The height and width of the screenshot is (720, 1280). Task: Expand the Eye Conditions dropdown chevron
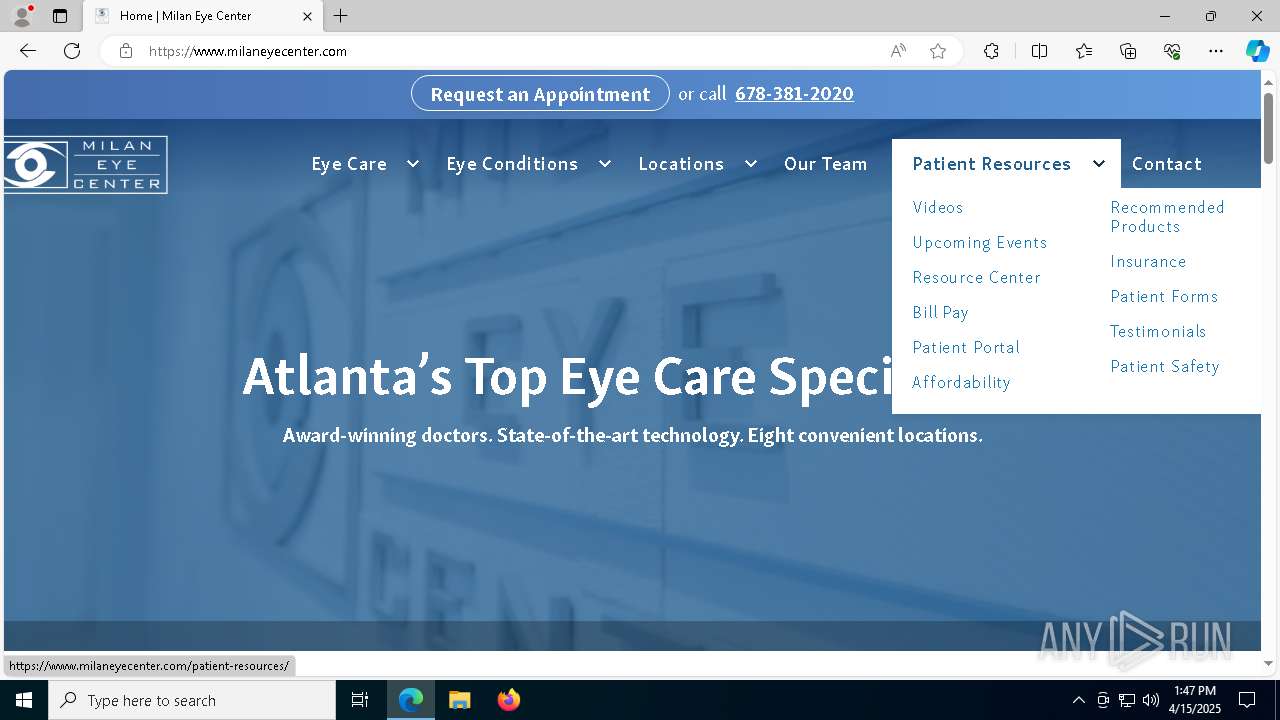[x=604, y=164]
